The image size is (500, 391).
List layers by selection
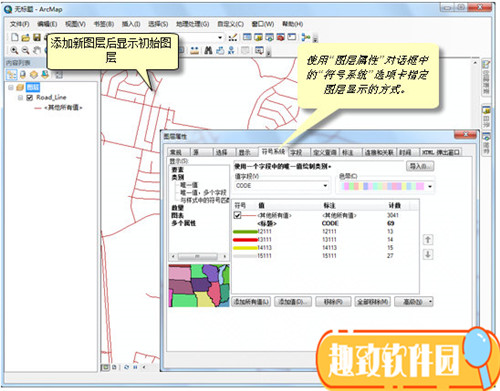coord(45,75)
